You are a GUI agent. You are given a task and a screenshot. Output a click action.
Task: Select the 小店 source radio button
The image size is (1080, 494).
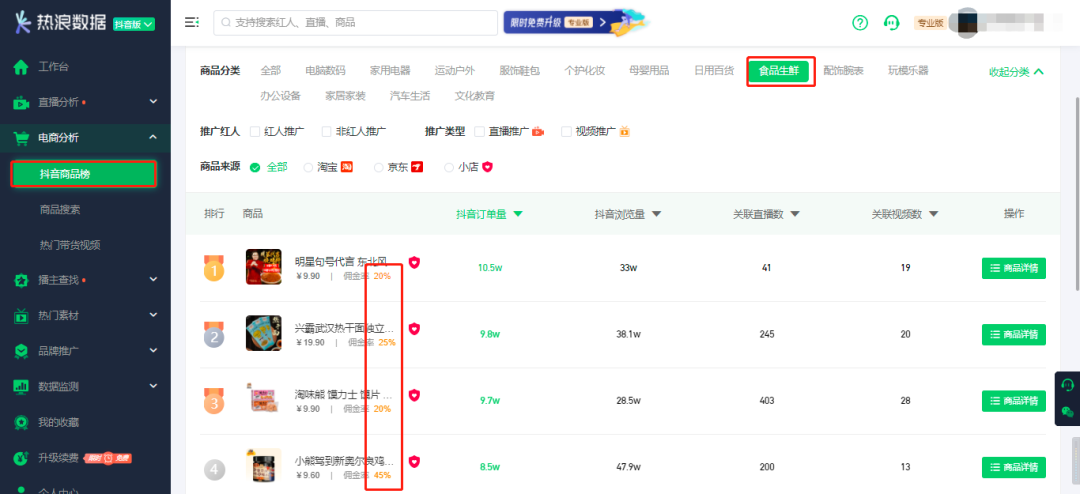(449, 167)
